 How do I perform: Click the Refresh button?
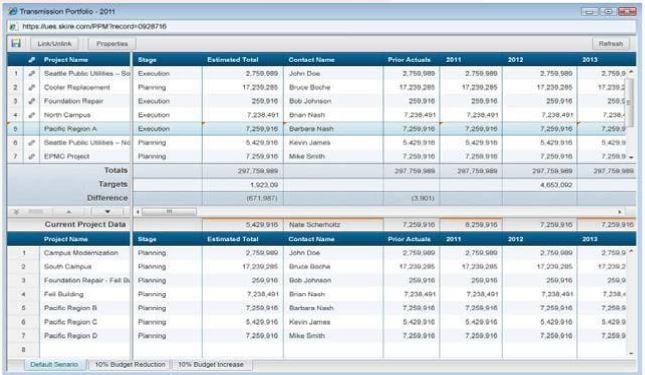611,44
